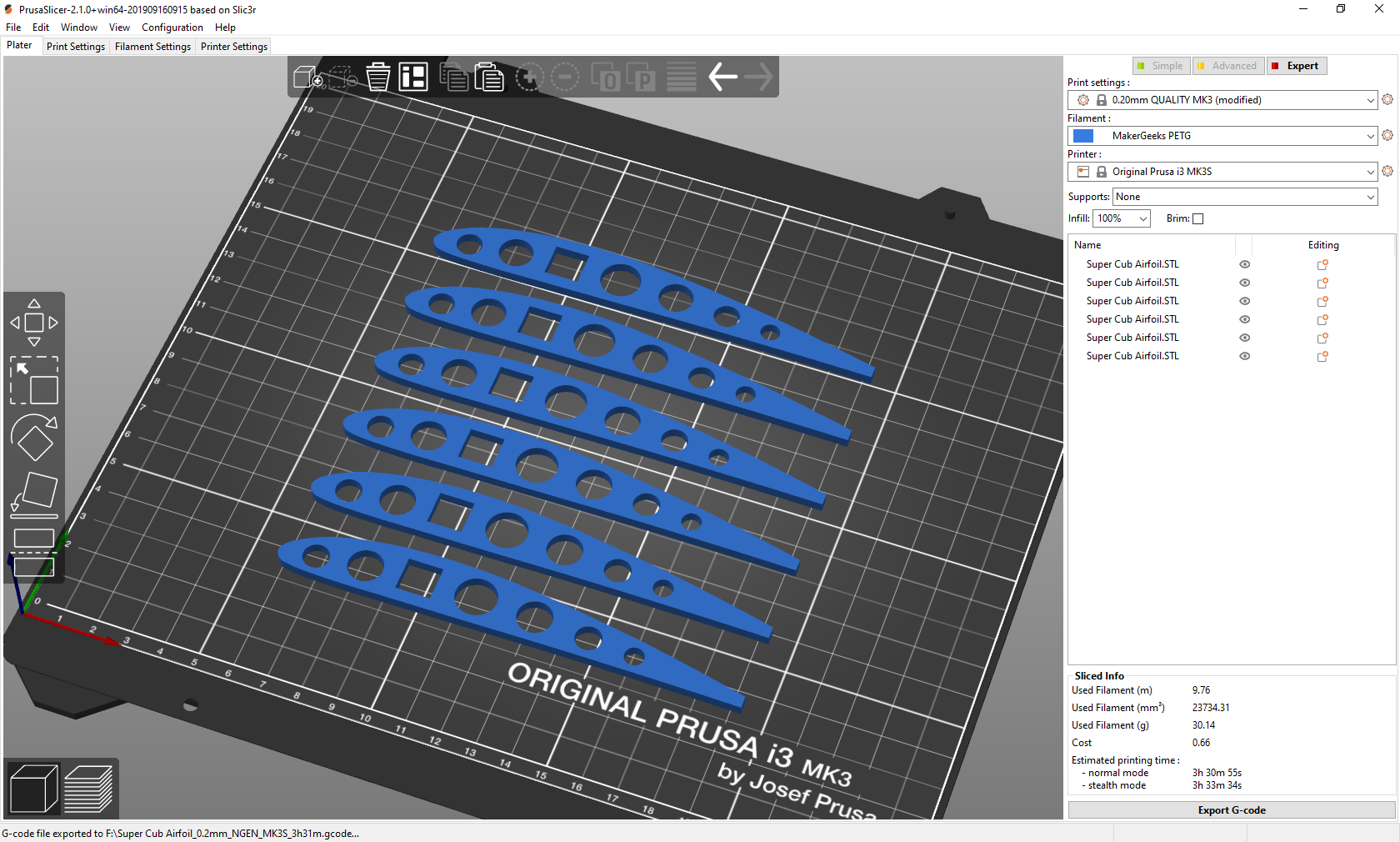
Task: Open the Edit menu
Action: click(41, 28)
